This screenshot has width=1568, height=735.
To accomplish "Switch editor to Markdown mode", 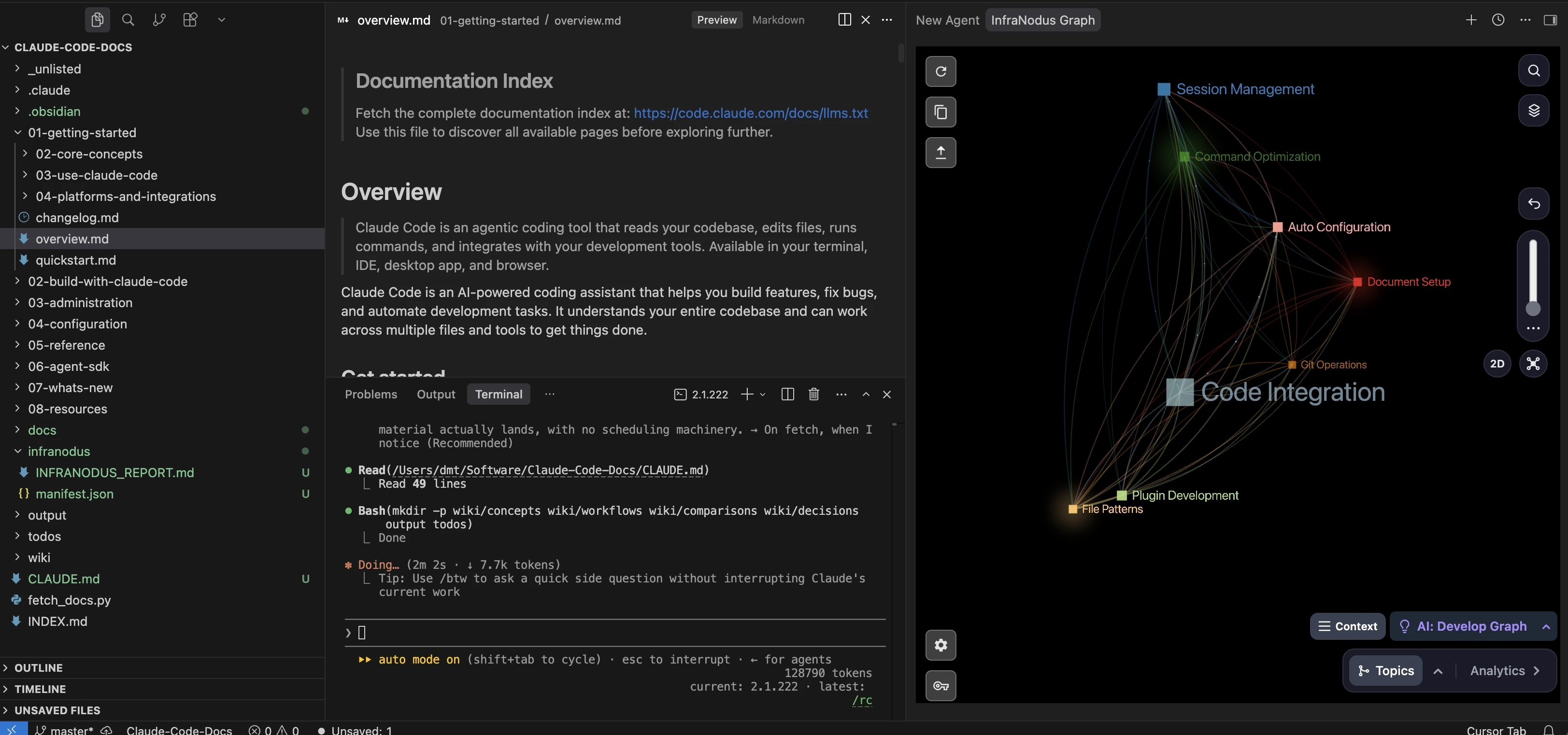I will 778,20.
